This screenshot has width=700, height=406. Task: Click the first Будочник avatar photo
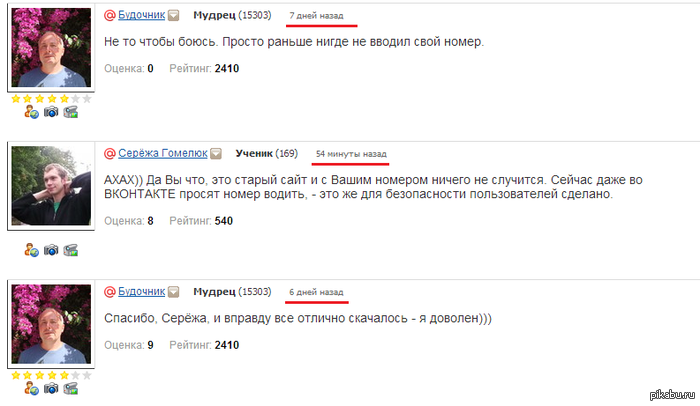click(x=51, y=47)
